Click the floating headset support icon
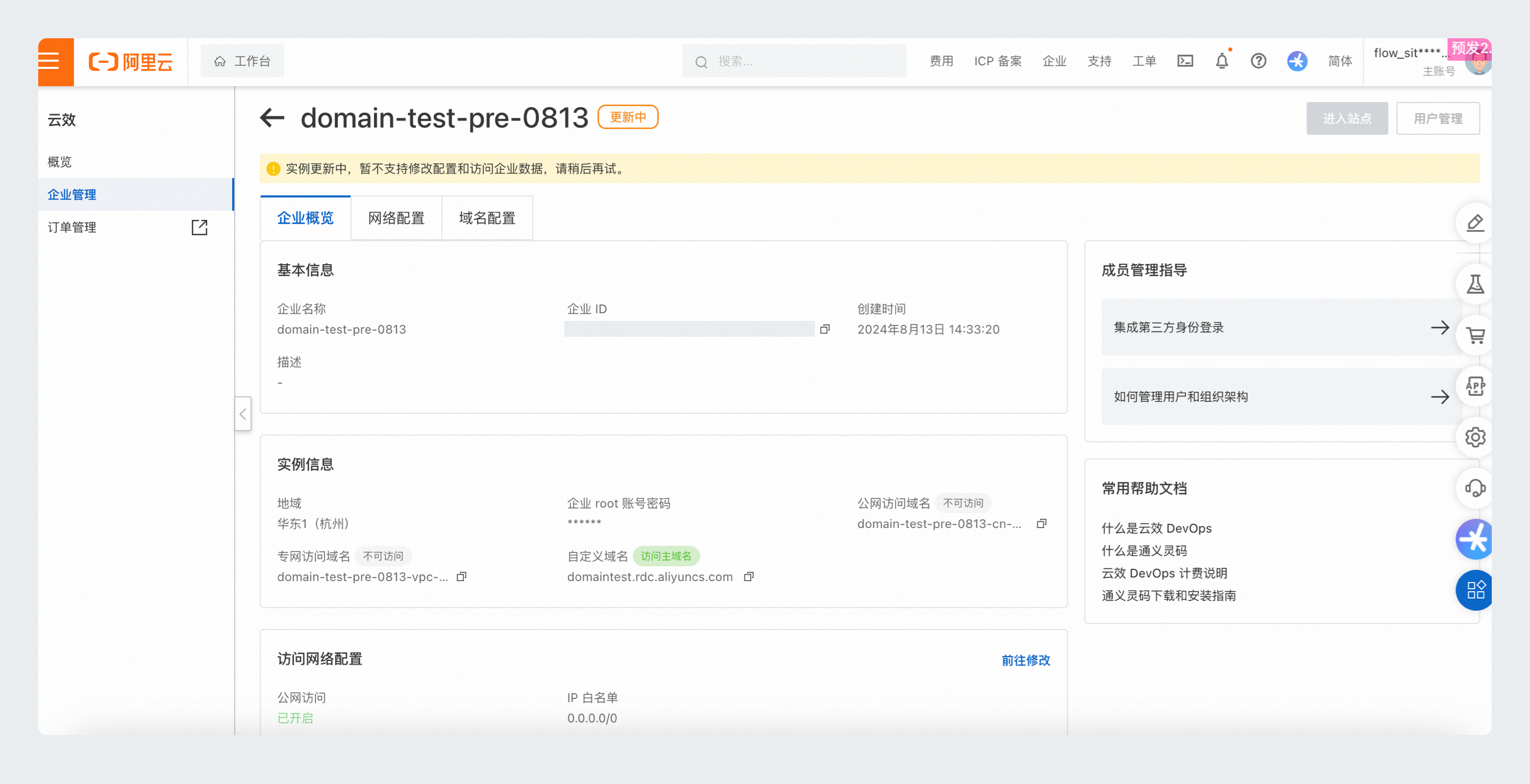This screenshot has width=1530, height=784. [1475, 488]
